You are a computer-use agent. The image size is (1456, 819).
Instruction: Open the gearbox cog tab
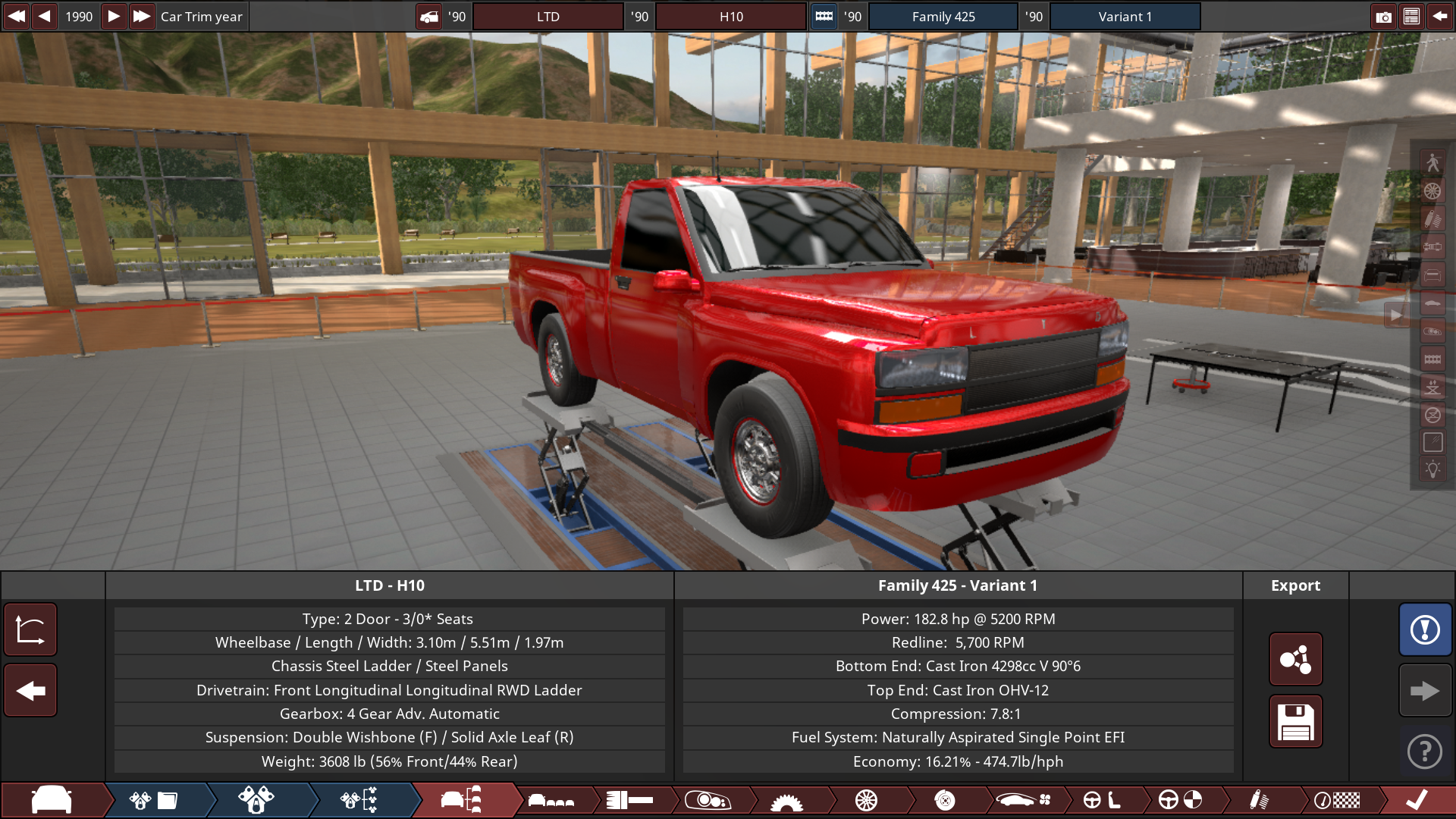(x=786, y=800)
